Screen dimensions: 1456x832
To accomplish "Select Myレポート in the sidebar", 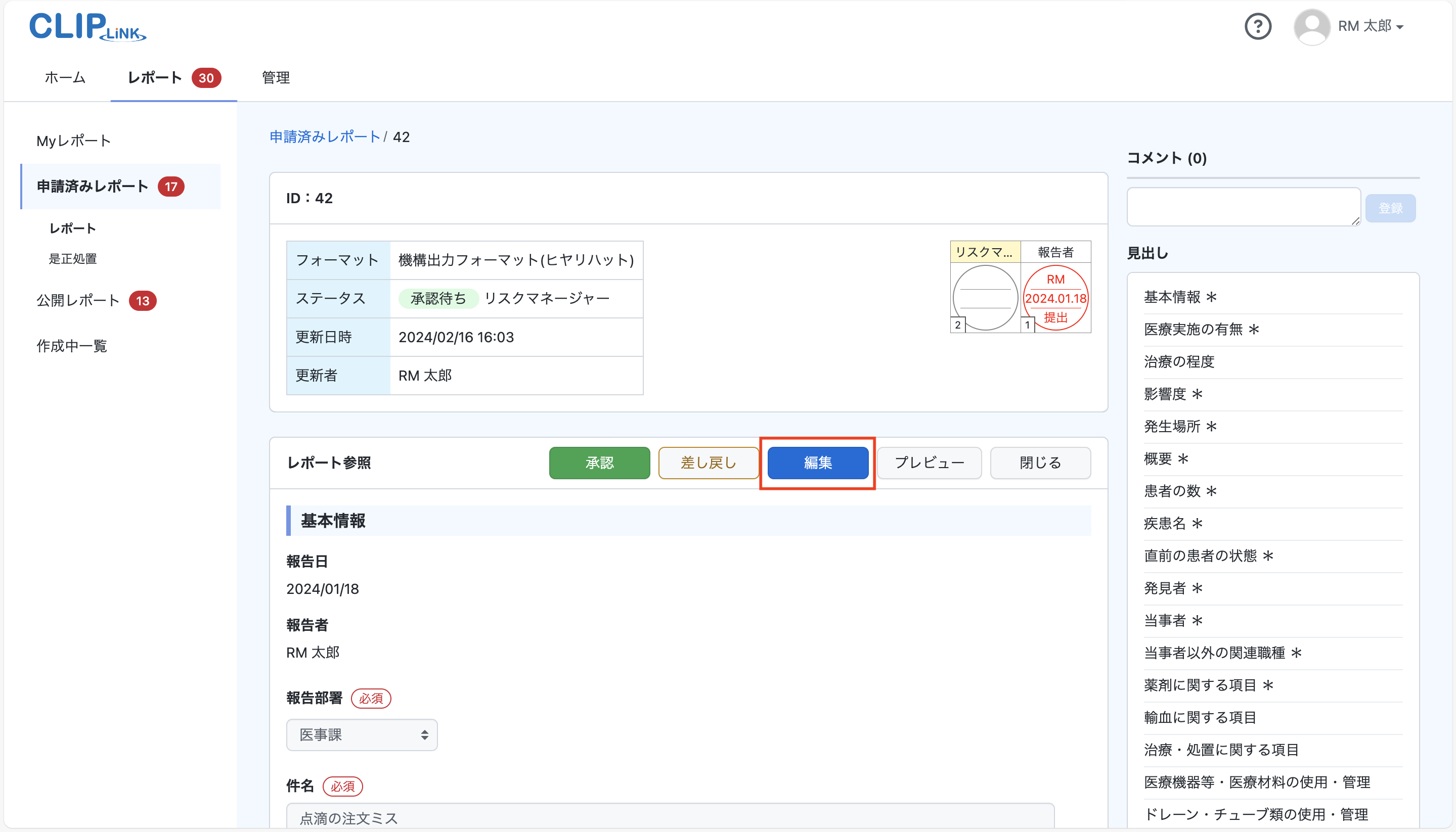I will click(x=73, y=140).
